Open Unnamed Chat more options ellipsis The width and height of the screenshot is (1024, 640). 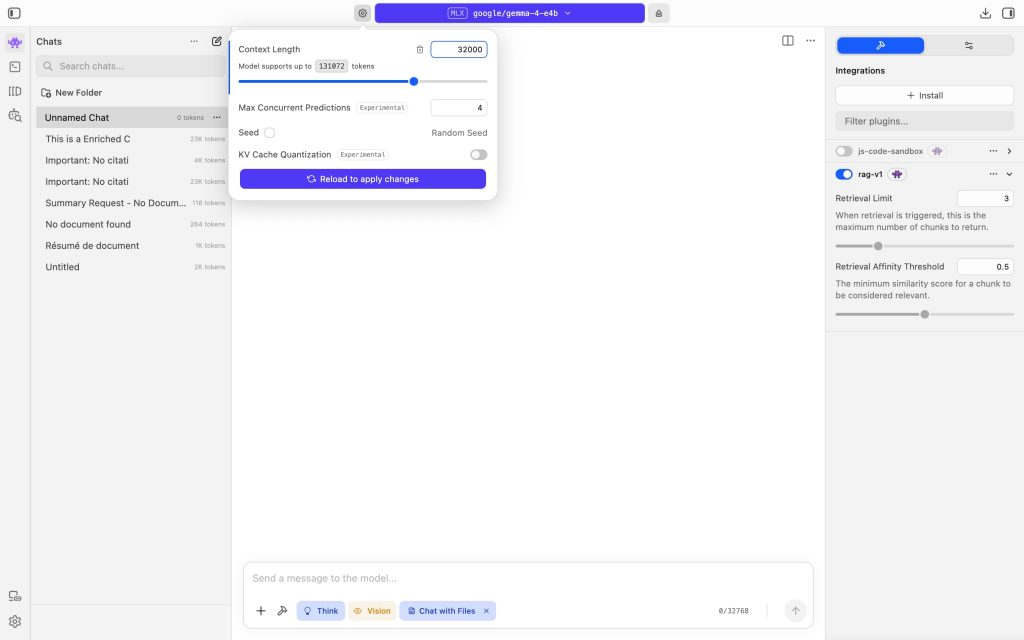[217, 118]
